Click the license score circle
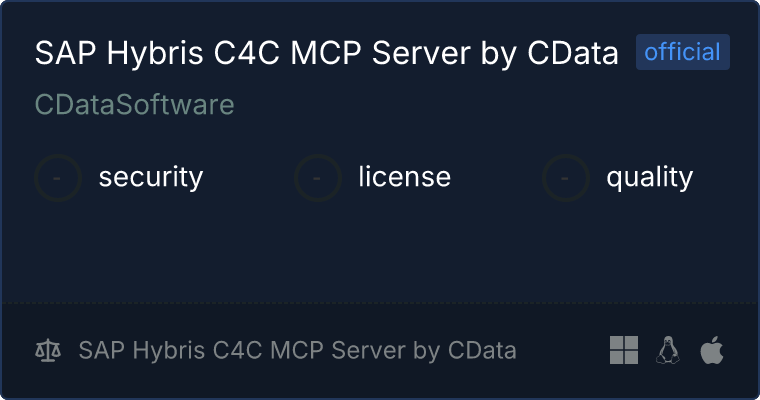 (x=317, y=178)
